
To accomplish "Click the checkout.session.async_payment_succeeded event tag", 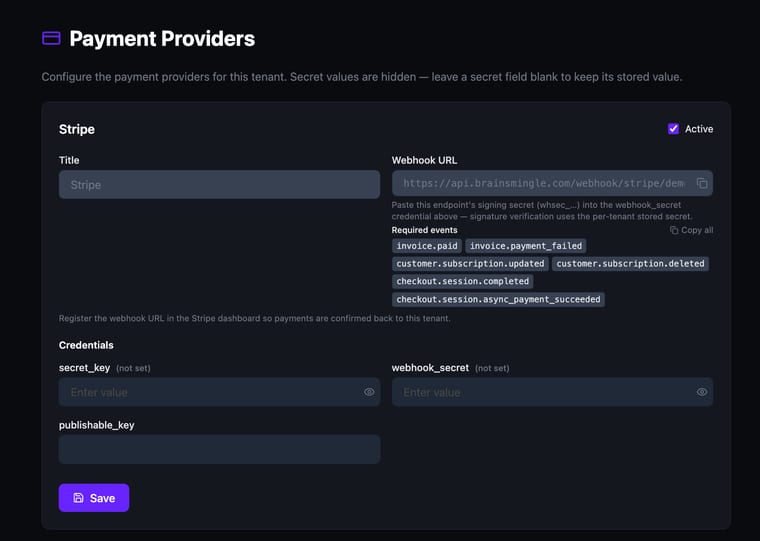I will [x=498, y=300].
